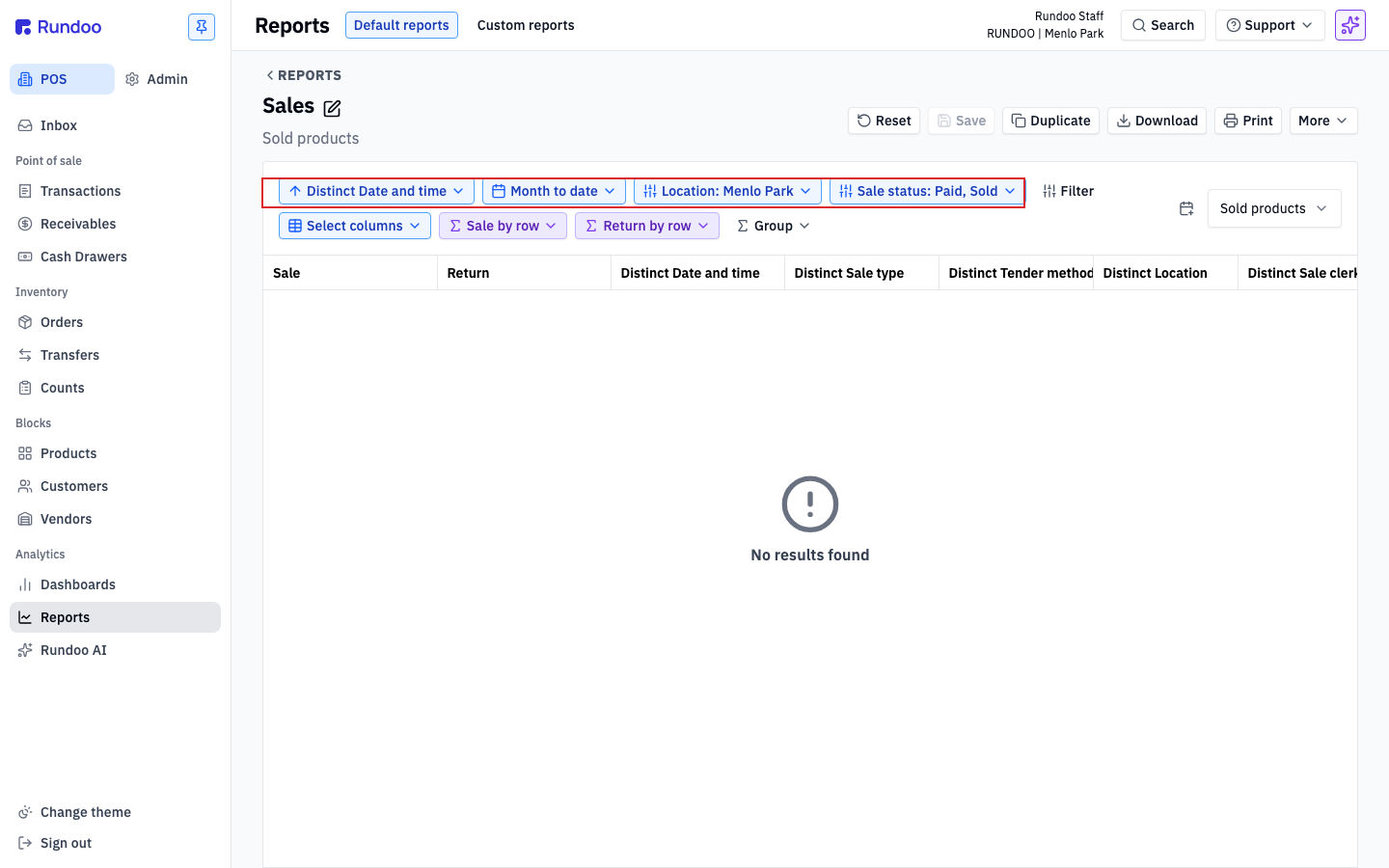Viewport: 1389px width, 868px height.
Task: Open Inbox from the sidebar
Action: click(115, 125)
